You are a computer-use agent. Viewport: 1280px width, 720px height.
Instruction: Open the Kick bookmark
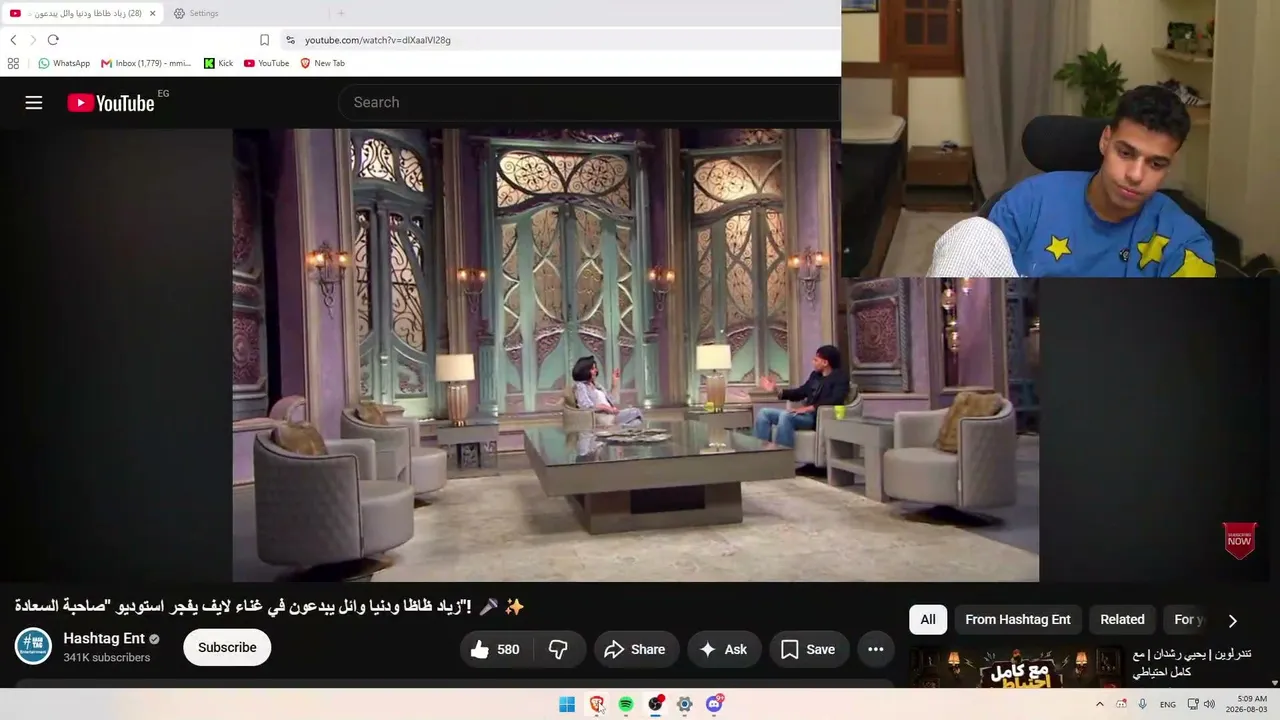(218, 63)
